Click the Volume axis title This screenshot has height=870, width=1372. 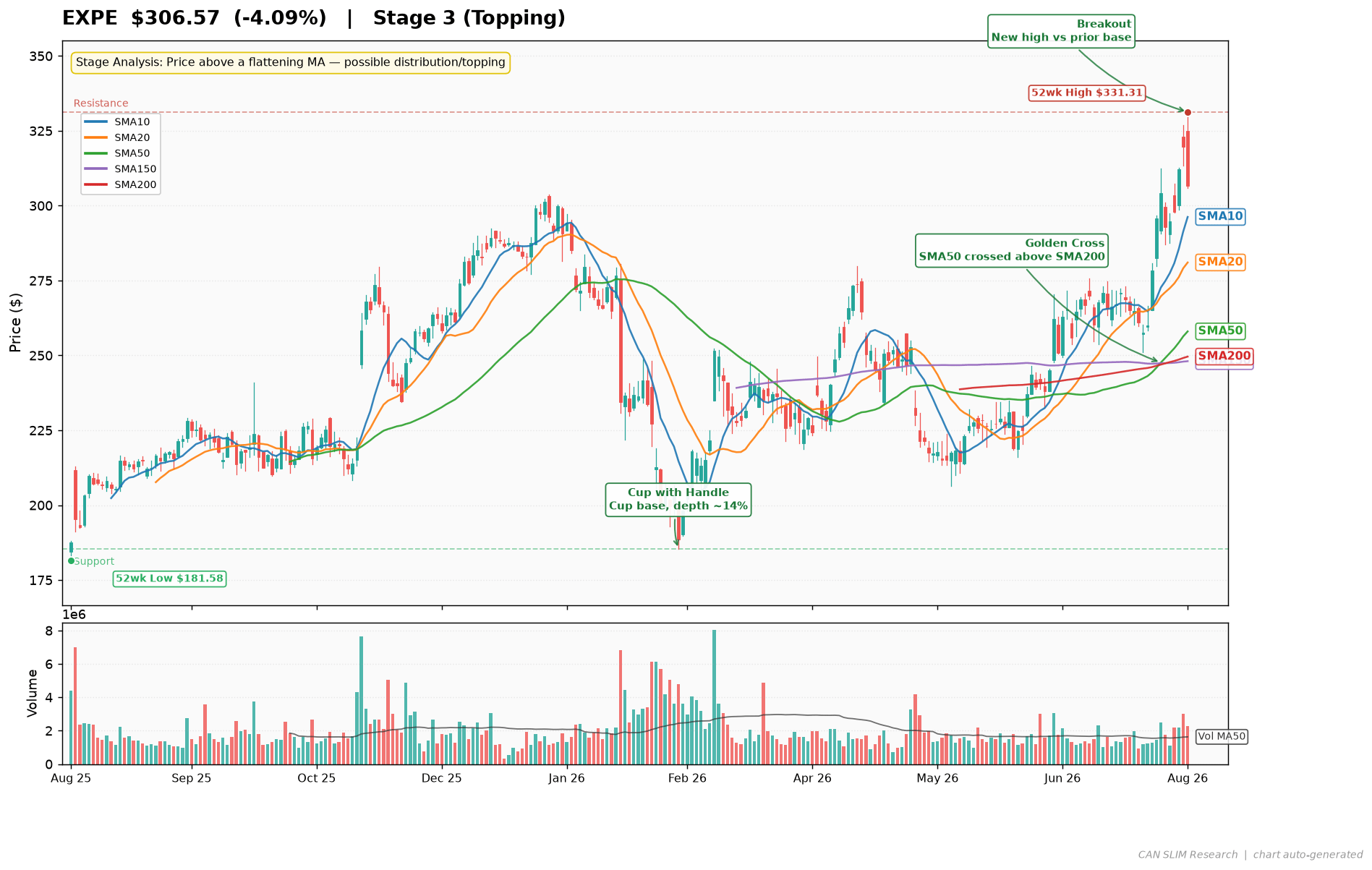32,694
